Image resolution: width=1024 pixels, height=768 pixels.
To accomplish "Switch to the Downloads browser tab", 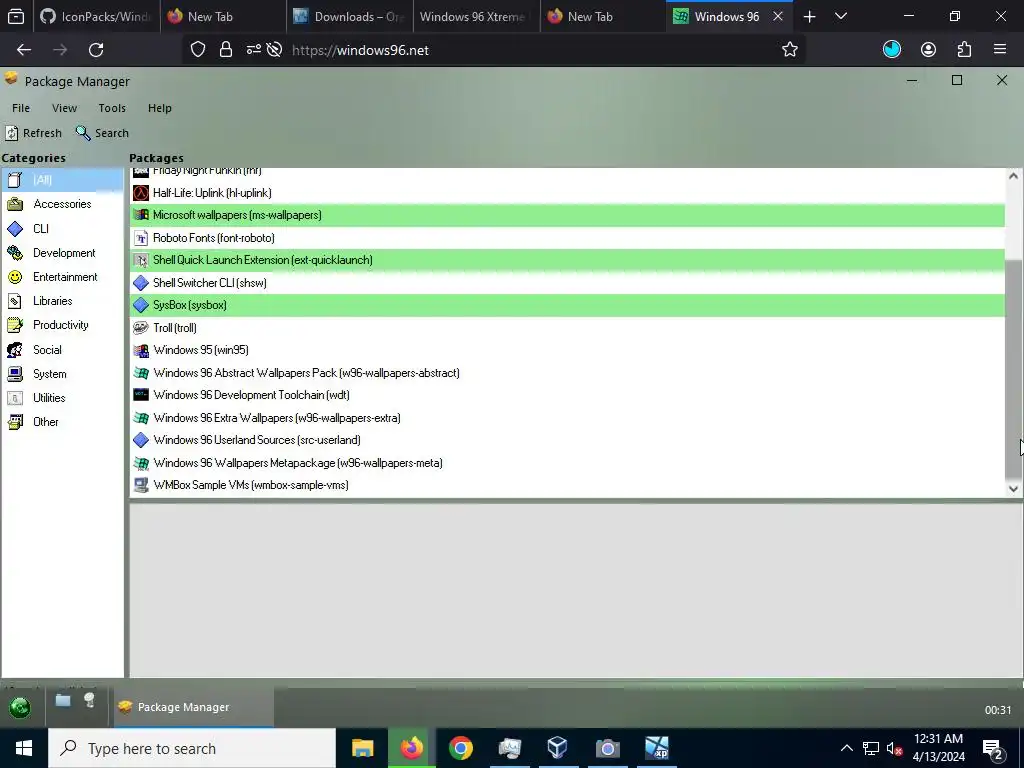I will pyautogui.click(x=349, y=16).
